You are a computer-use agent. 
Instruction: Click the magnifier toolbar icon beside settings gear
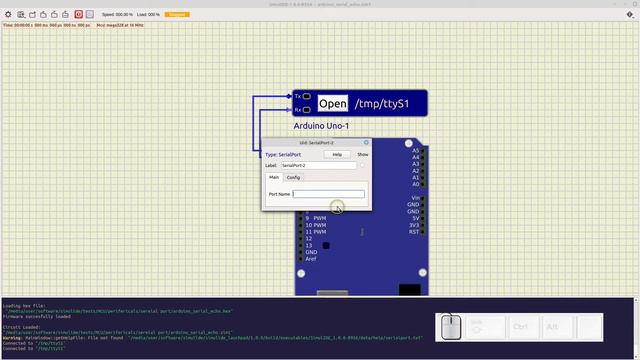click(21, 14)
